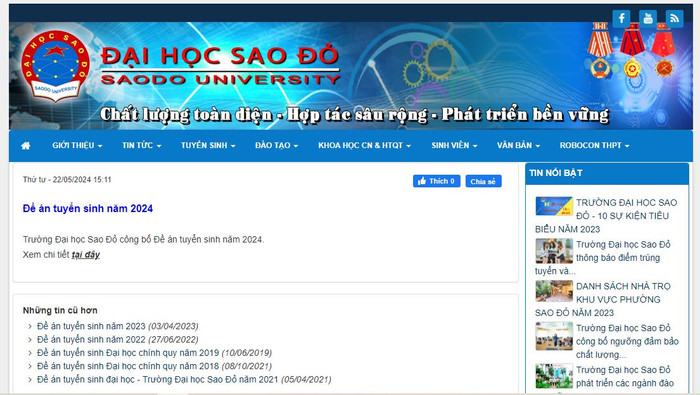Viewport: 700px width, 395px height.
Task: Open Đề án tuyển sinh chính quy 2018
Action: pyautogui.click(x=128, y=366)
